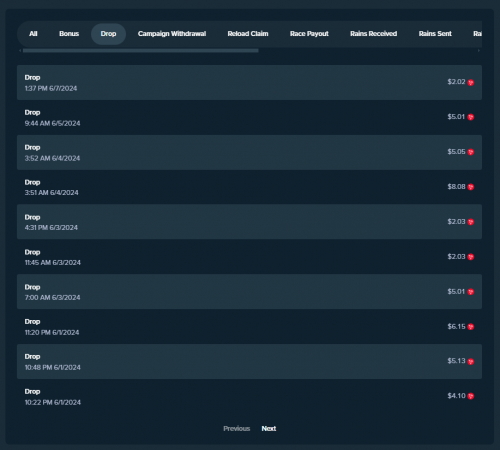The width and height of the screenshot is (500, 450).
Task: Click coin icon on 11:45 AM 6/3/2024 row
Action: [471, 257]
